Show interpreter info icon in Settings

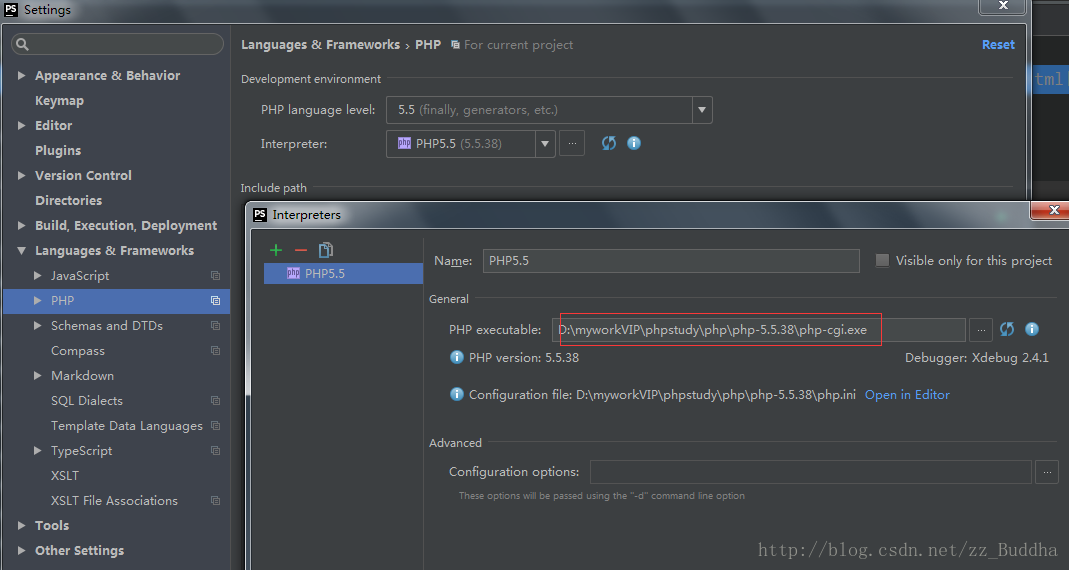(634, 143)
